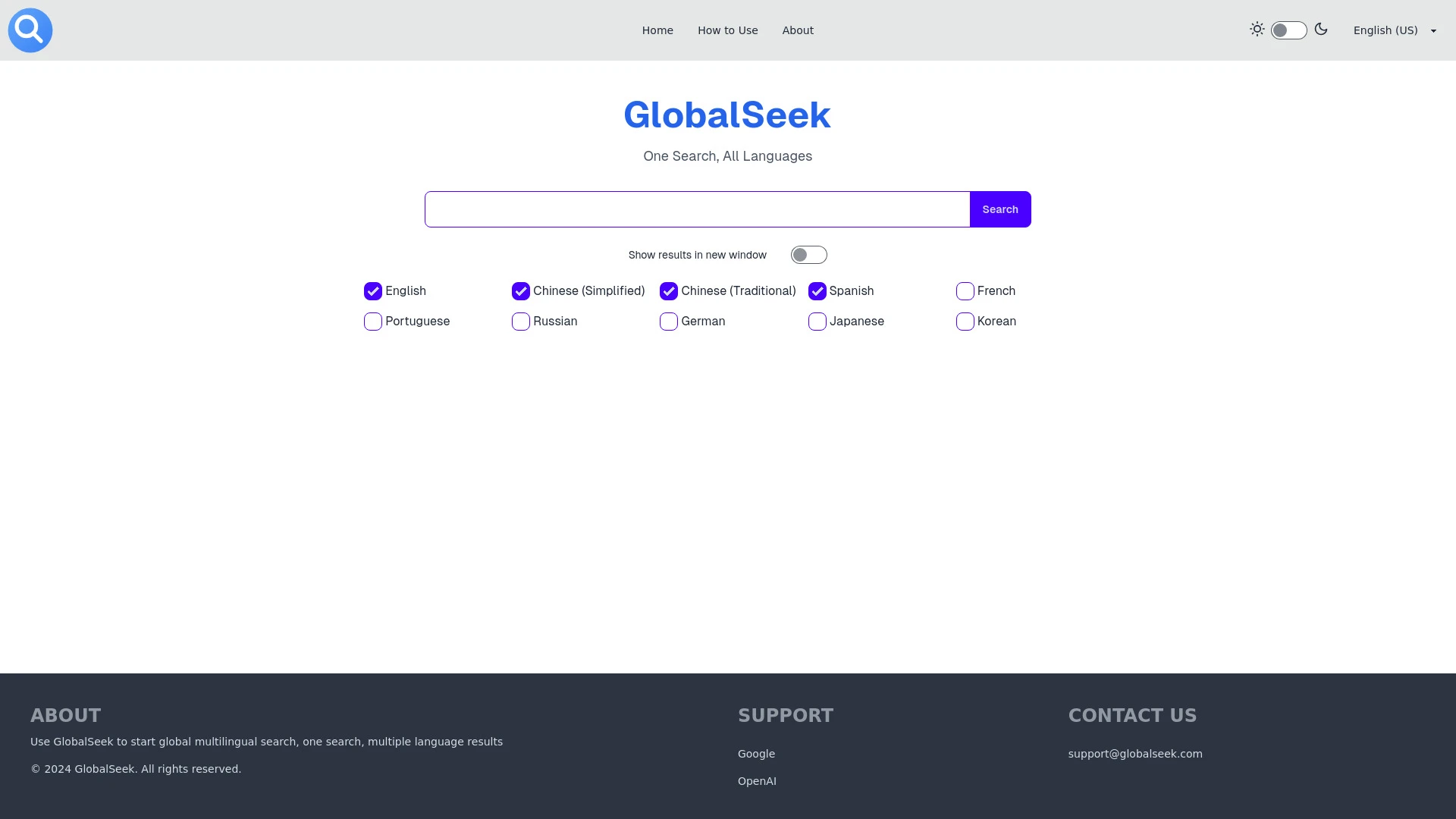Viewport: 1456px width, 819px height.
Task: Select the Russian language checkbox
Action: tap(520, 322)
